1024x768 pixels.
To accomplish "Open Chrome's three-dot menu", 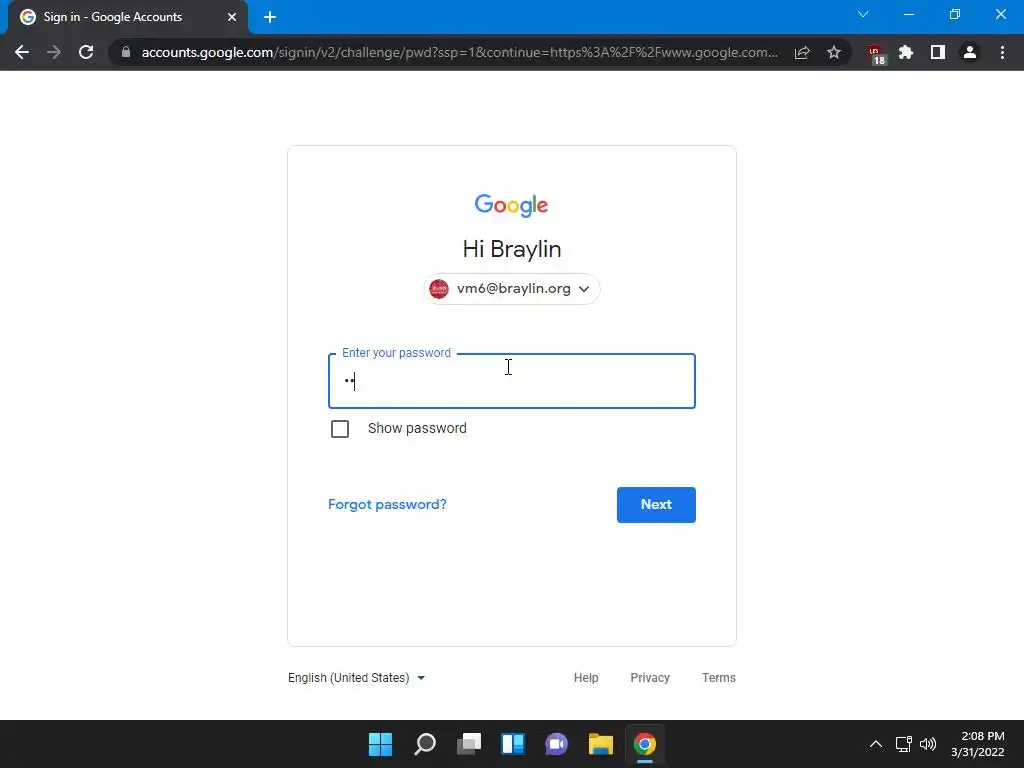I will coord(1002,52).
